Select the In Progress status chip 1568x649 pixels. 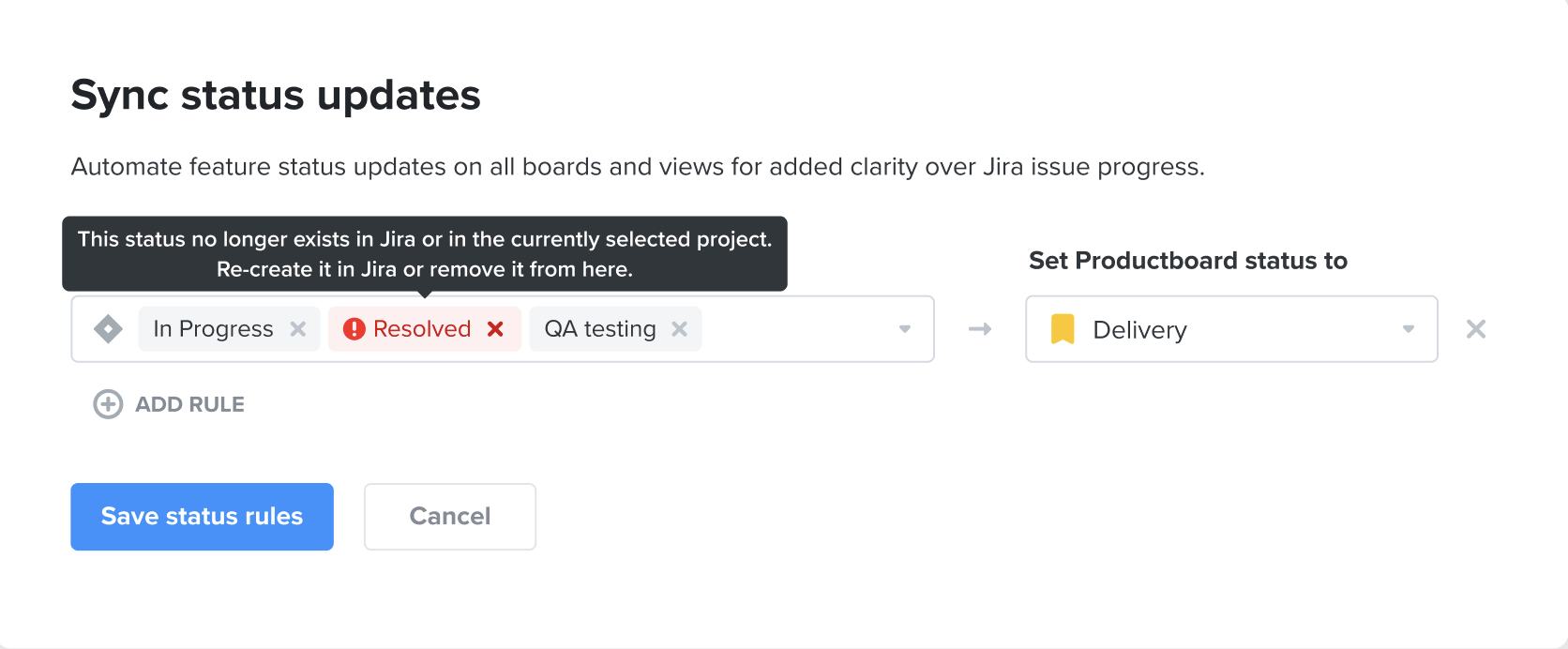pyautogui.click(x=214, y=328)
